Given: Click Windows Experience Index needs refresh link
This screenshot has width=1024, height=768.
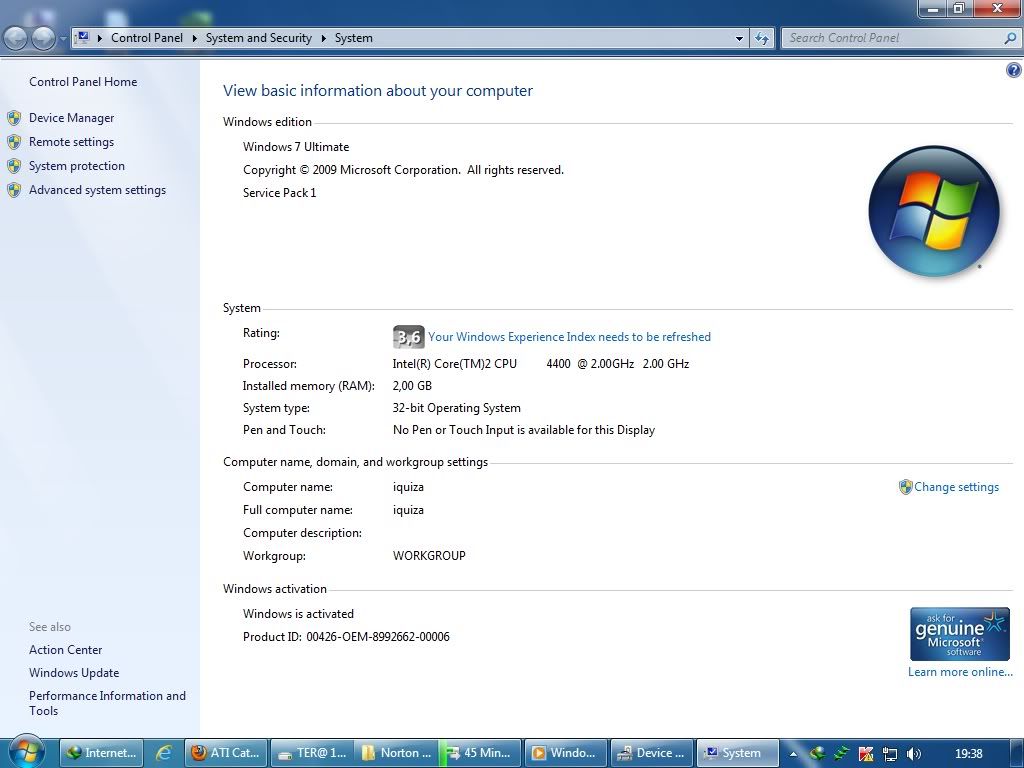Looking at the screenshot, I should [x=569, y=337].
